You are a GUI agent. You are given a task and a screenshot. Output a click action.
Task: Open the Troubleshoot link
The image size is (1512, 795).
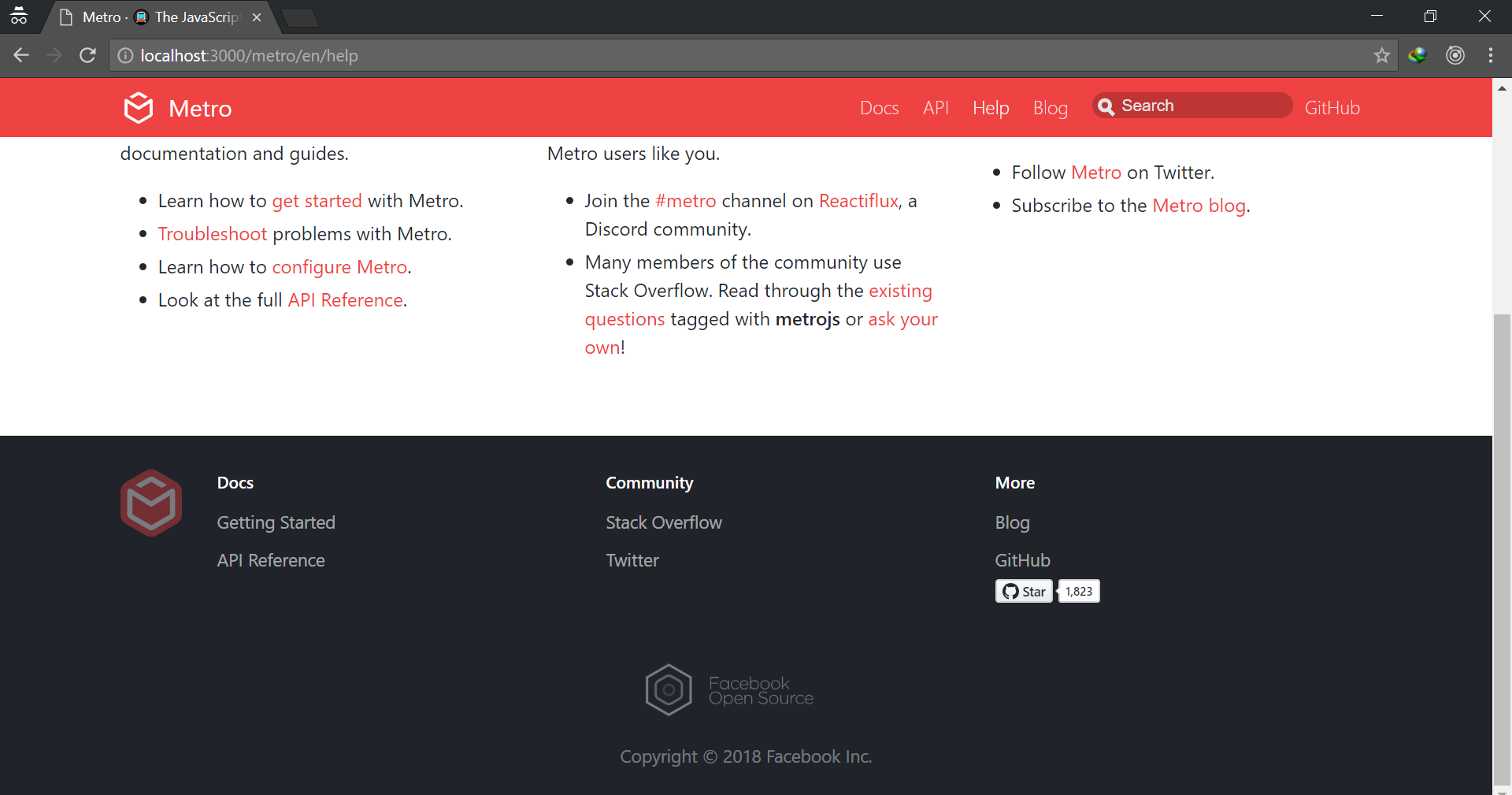click(x=213, y=234)
